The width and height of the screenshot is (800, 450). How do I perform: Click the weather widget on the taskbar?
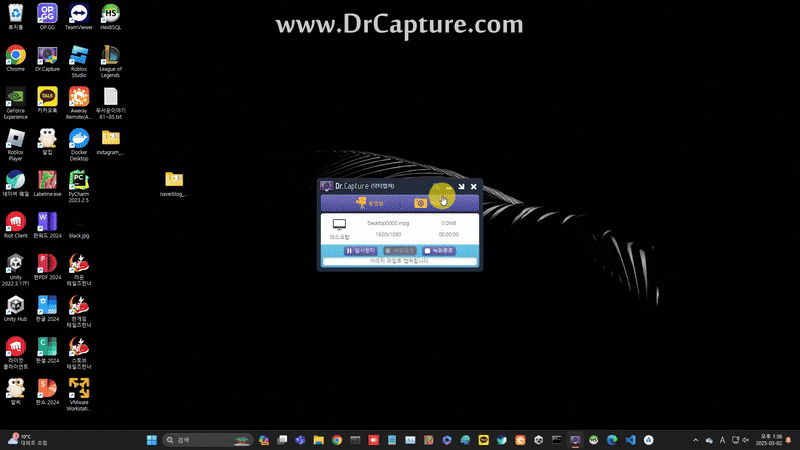(27, 440)
